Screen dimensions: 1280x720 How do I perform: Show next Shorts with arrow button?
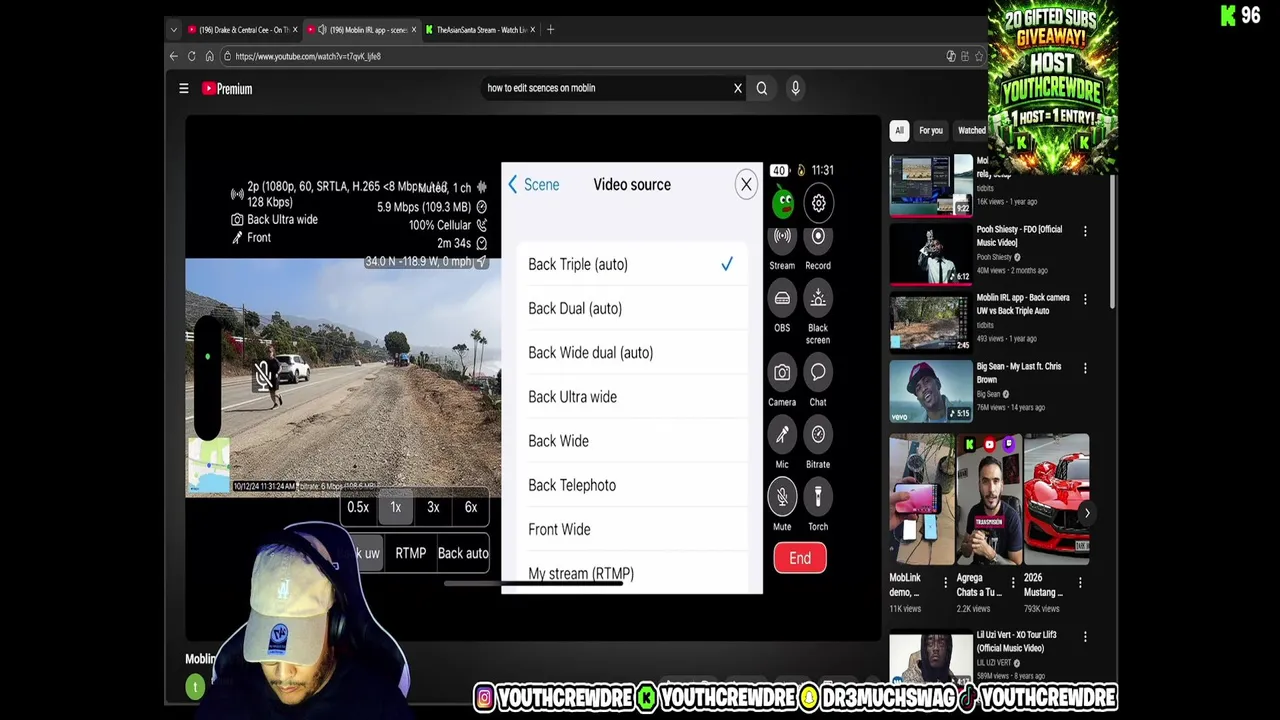pyautogui.click(x=1087, y=513)
